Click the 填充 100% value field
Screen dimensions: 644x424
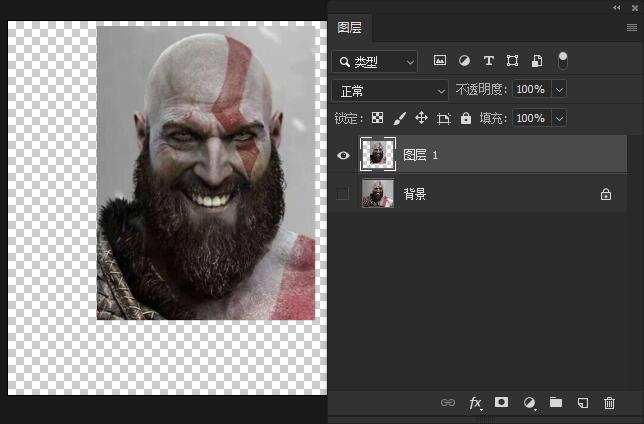point(531,118)
